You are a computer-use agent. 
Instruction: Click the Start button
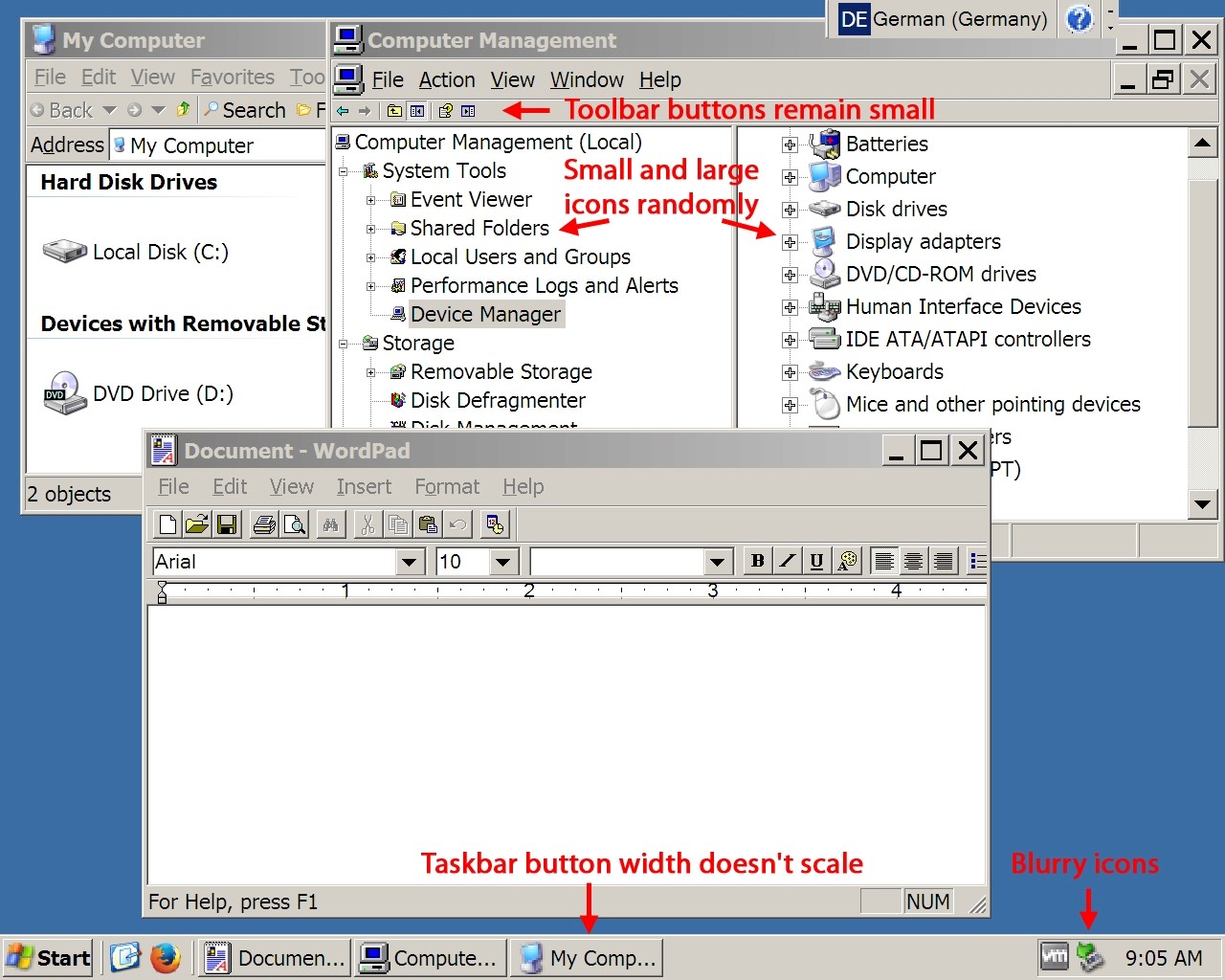pos(48,957)
